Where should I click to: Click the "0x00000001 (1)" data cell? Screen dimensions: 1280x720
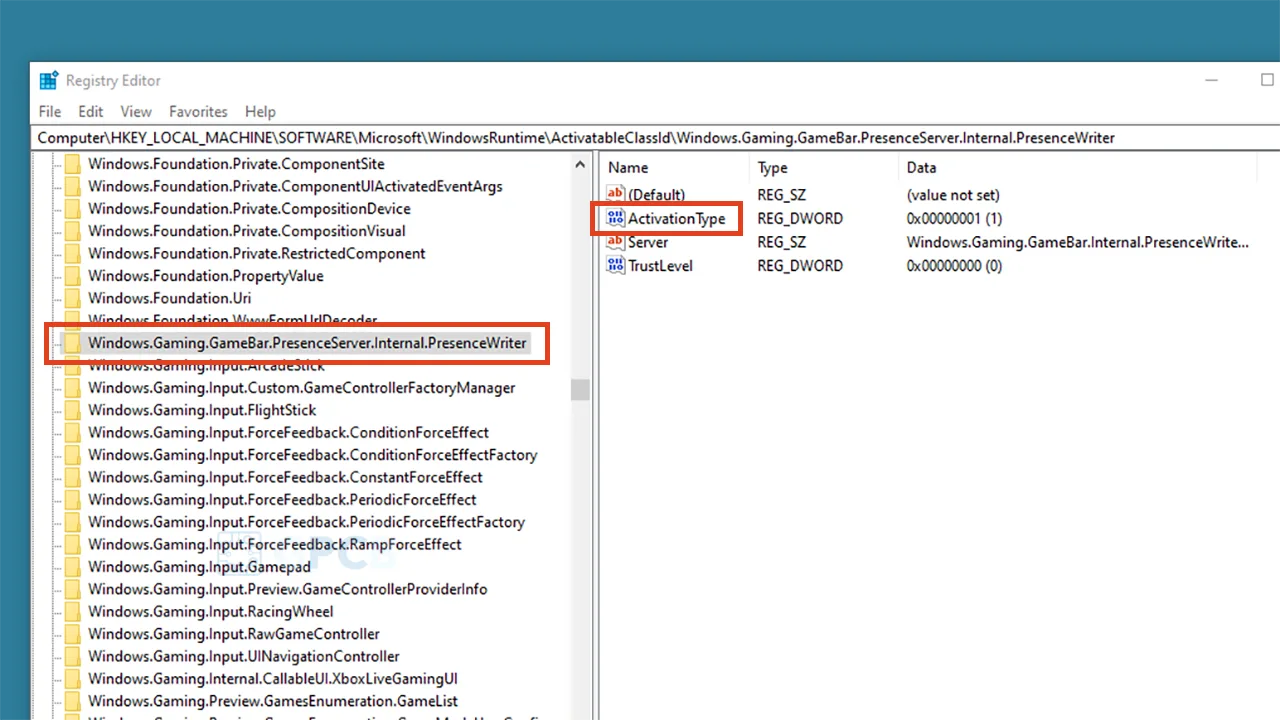click(x=954, y=219)
